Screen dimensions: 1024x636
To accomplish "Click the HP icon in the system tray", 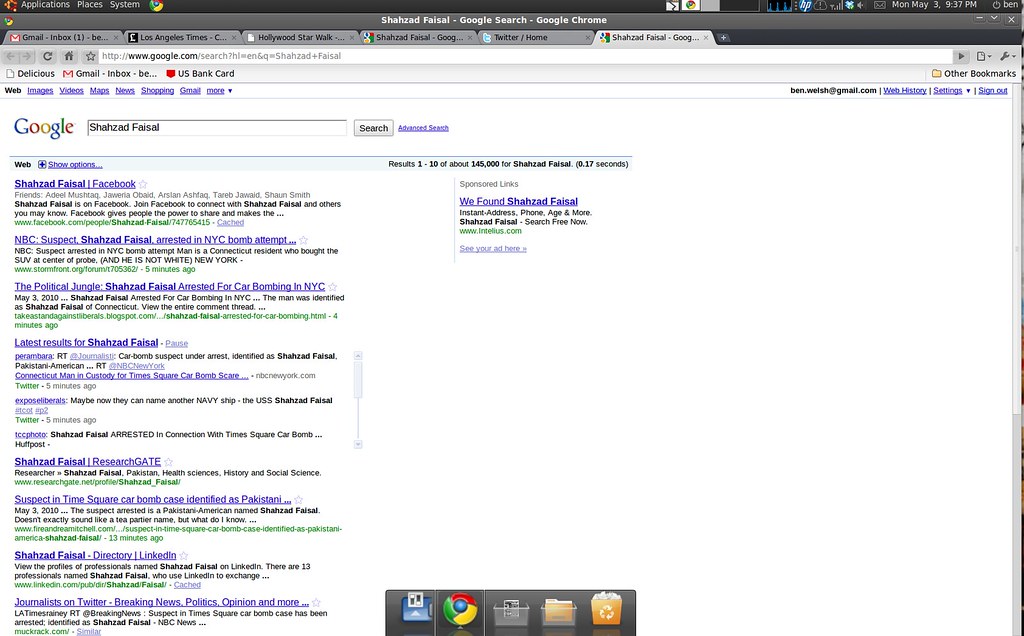I will coord(805,6).
